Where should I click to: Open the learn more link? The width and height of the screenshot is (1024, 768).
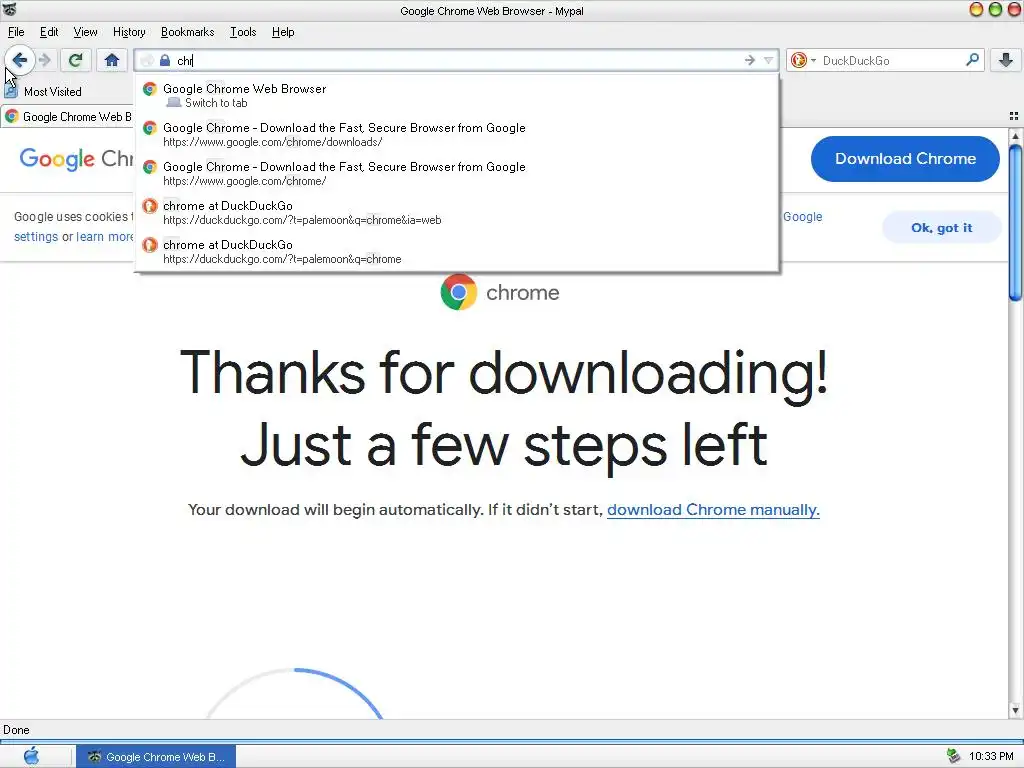tap(105, 236)
